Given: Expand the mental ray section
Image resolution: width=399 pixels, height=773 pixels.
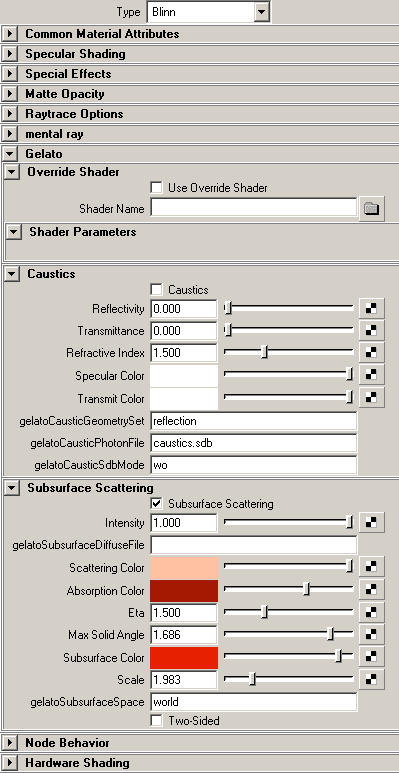Looking at the screenshot, I should (9, 134).
